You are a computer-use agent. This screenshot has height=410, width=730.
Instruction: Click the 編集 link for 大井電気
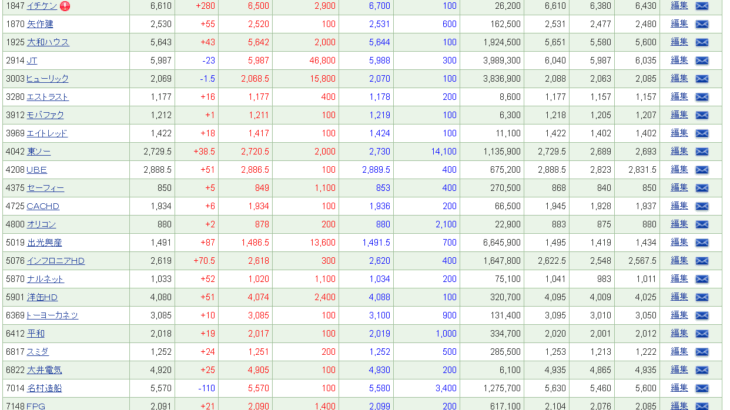pyautogui.click(x=679, y=369)
